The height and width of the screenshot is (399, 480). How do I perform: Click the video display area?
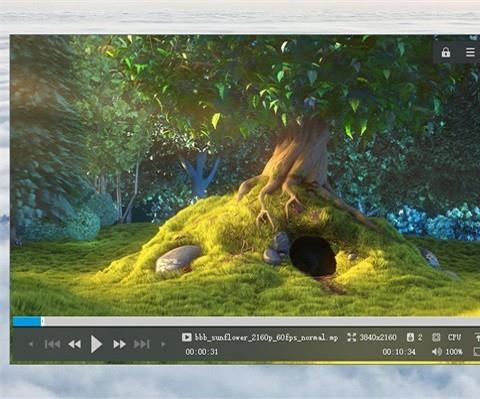point(245,175)
